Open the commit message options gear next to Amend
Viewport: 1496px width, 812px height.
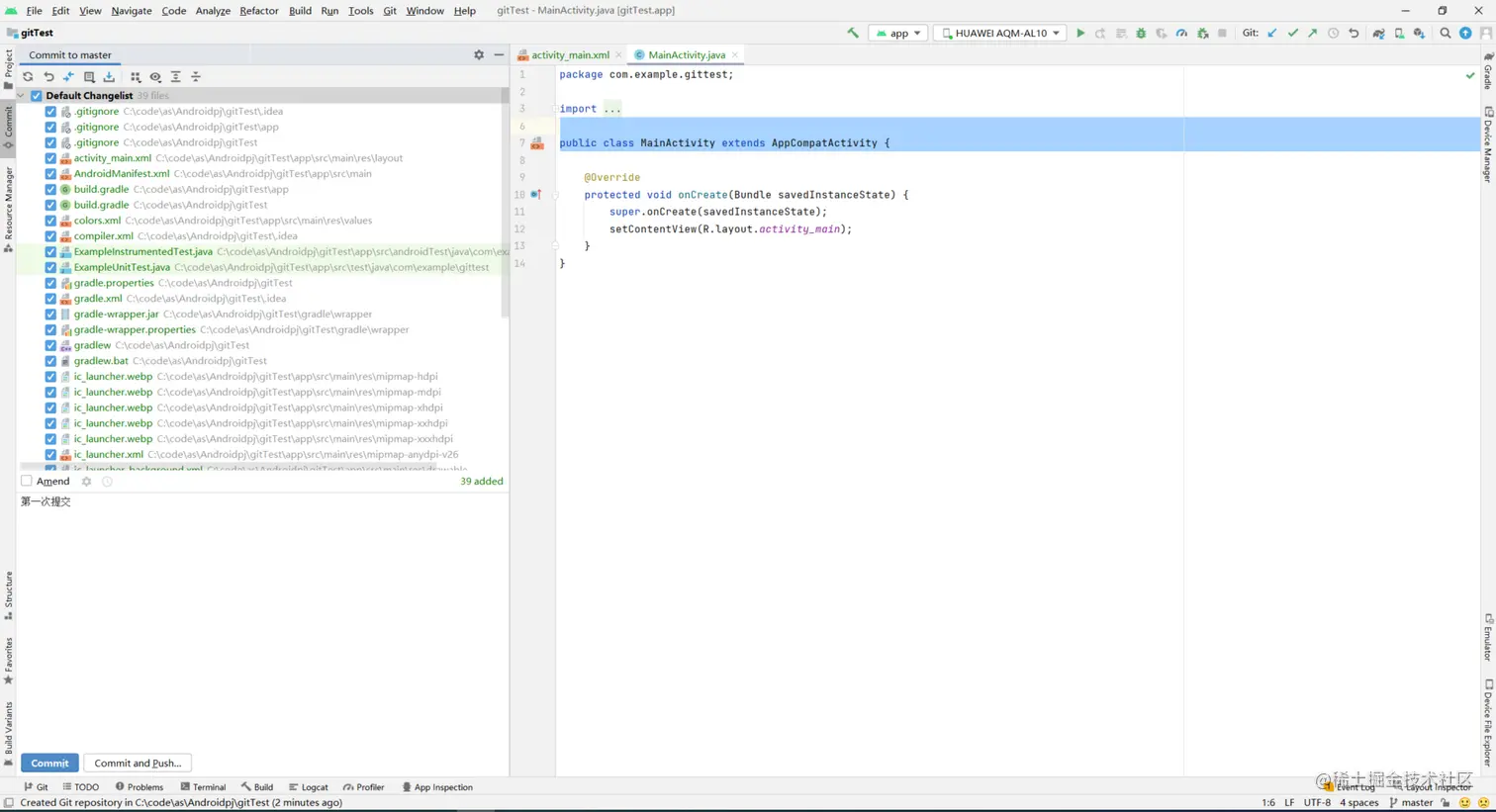86,482
